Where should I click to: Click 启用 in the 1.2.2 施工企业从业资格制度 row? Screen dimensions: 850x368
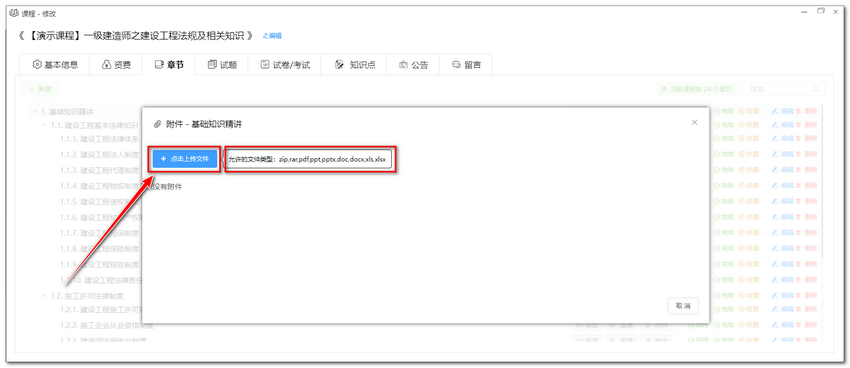pos(698,325)
